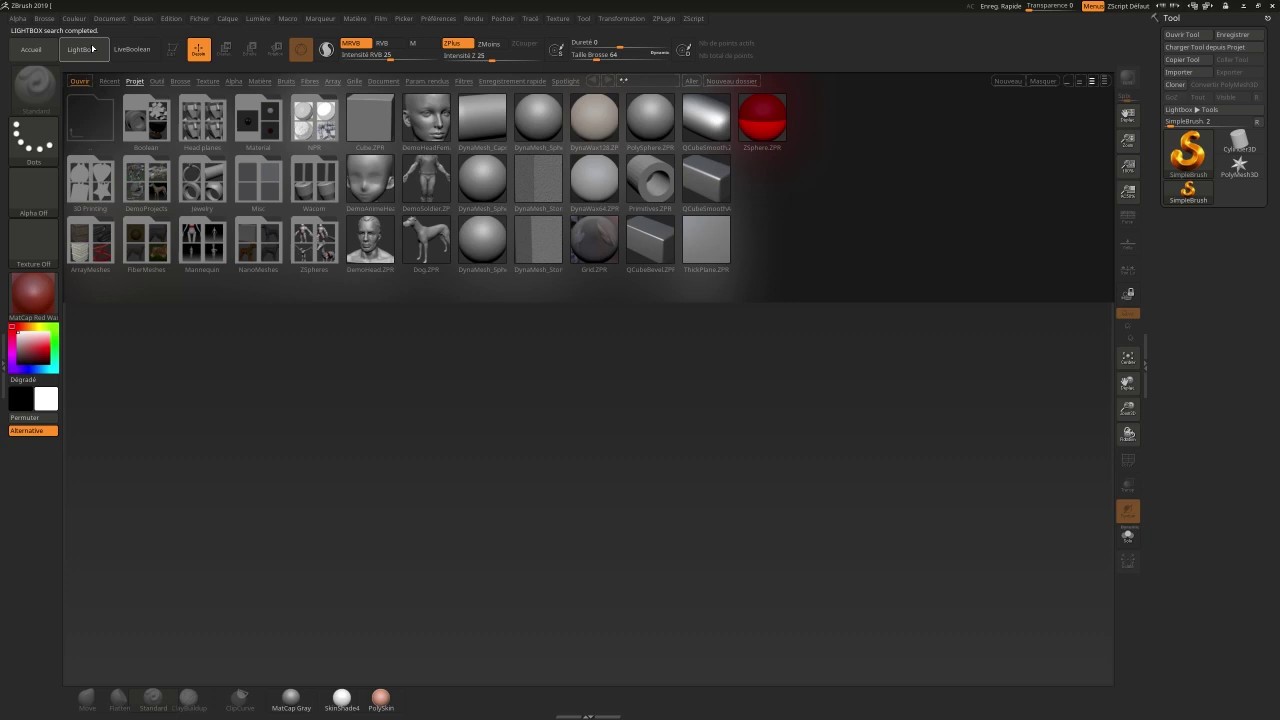
Task: Click the bottom shelf expand arrows
Action: tap(588, 716)
